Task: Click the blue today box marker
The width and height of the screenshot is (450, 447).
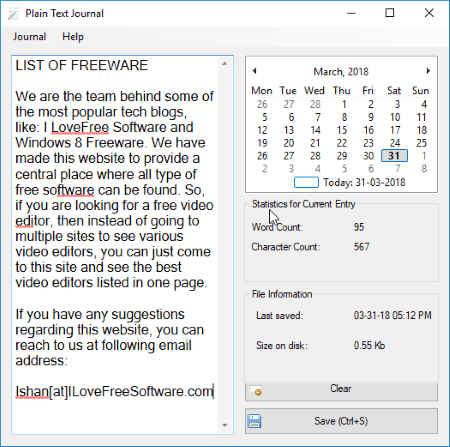Action: pos(306,182)
